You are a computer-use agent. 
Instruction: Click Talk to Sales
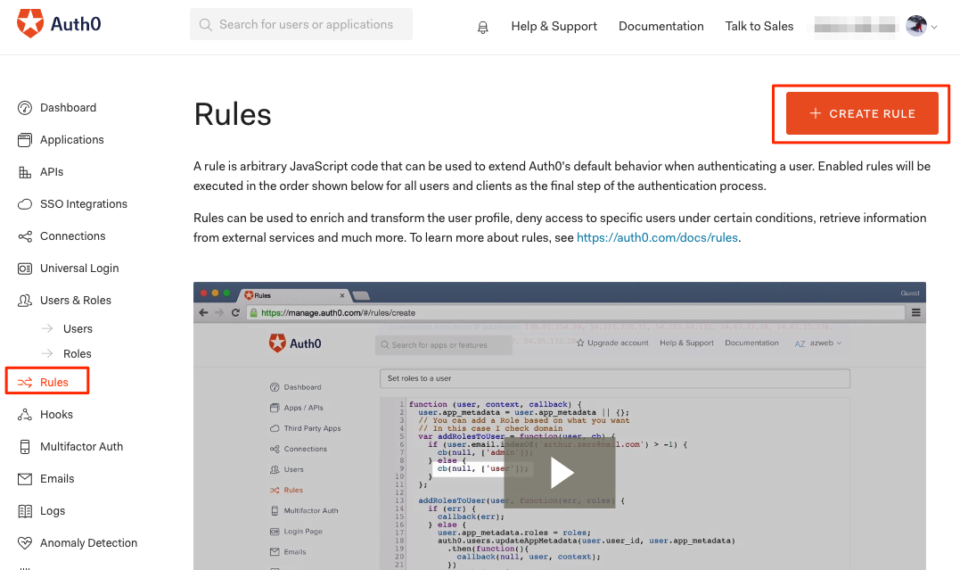759,26
